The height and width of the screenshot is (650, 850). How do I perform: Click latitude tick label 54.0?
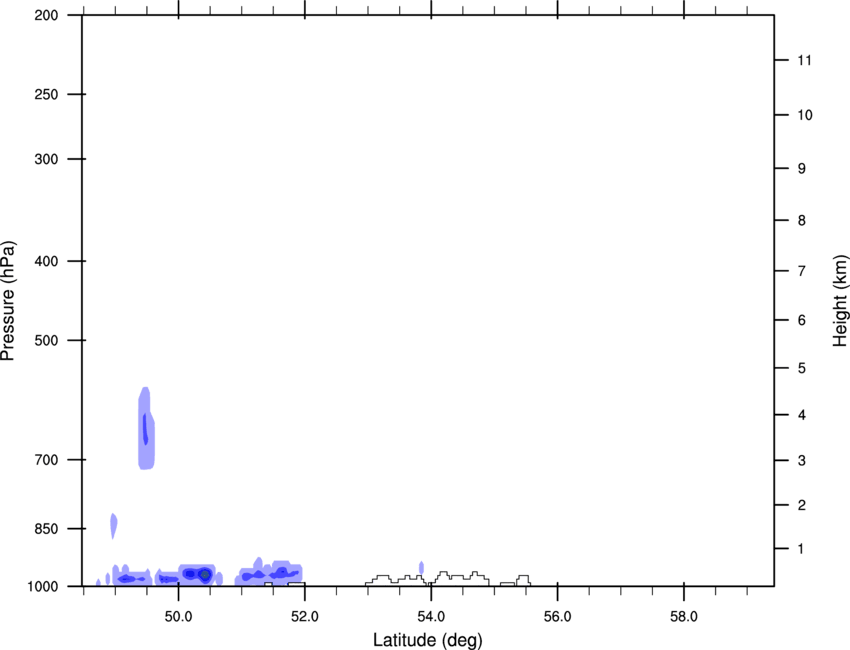pos(431,616)
